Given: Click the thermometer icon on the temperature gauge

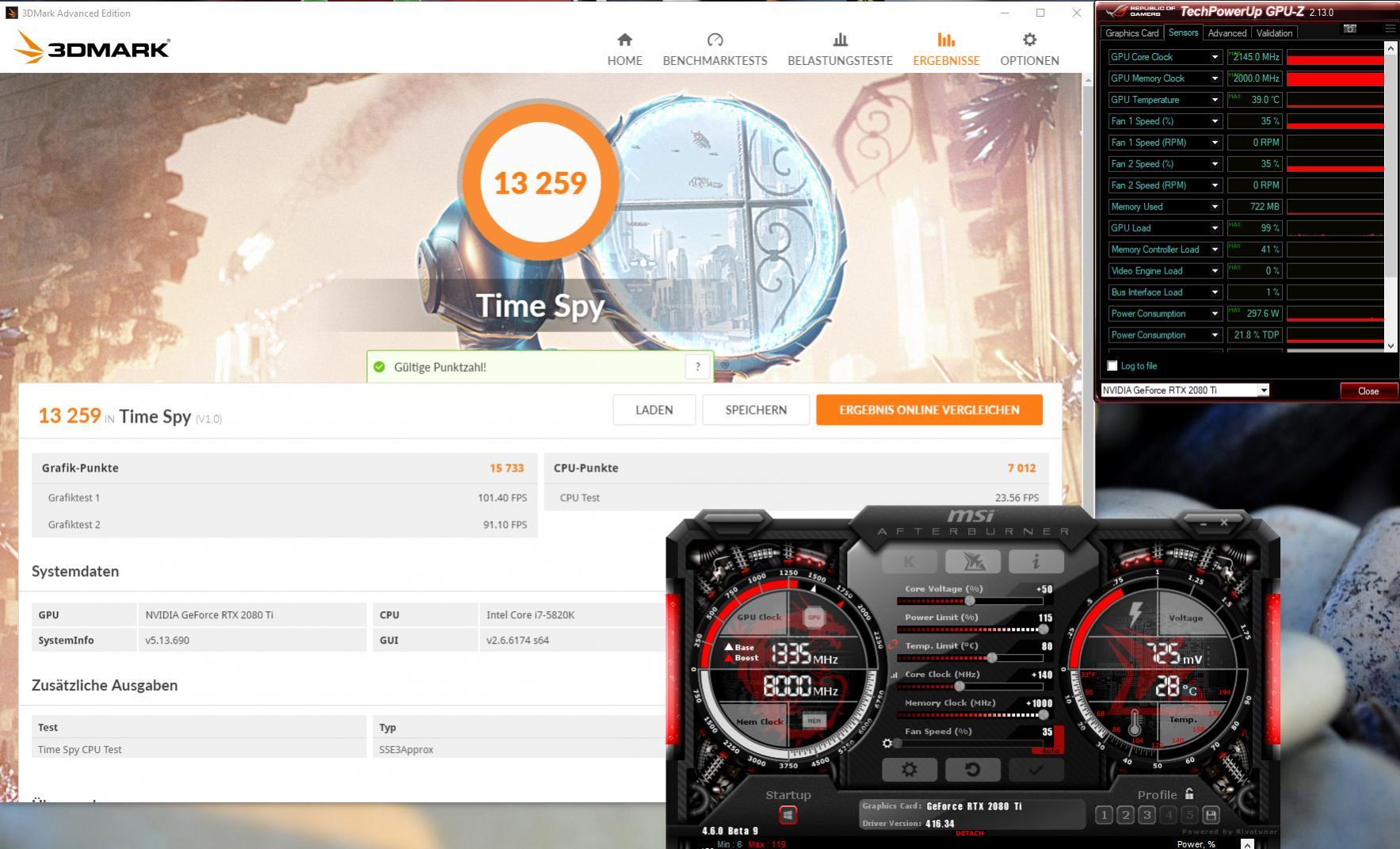Looking at the screenshot, I should [1135, 721].
